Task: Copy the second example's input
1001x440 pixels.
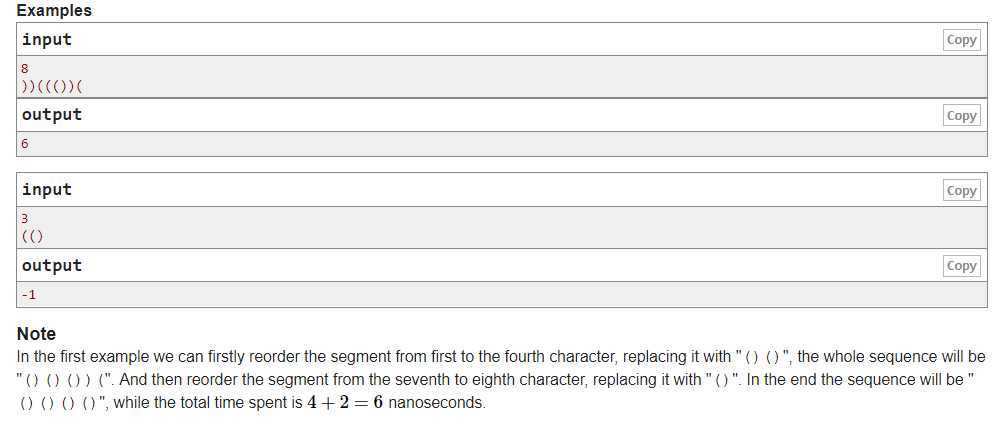Action: pos(961,190)
